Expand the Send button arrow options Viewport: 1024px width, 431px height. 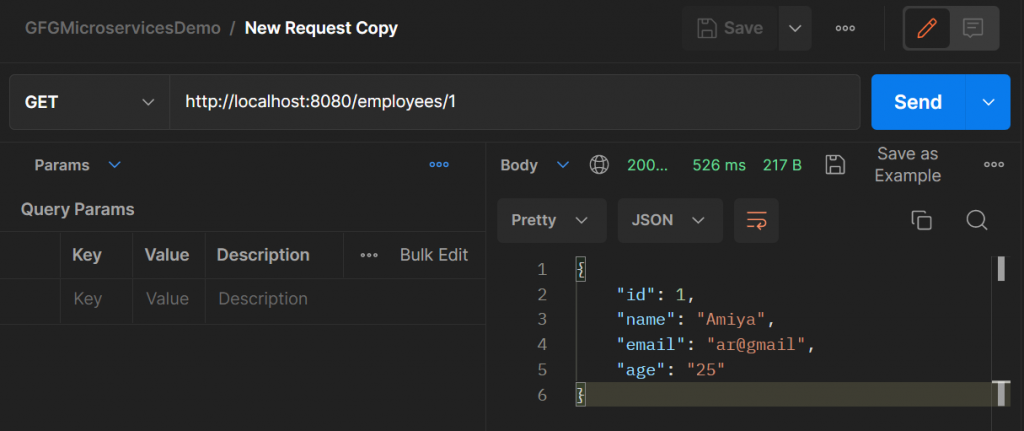pyautogui.click(x=989, y=102)
